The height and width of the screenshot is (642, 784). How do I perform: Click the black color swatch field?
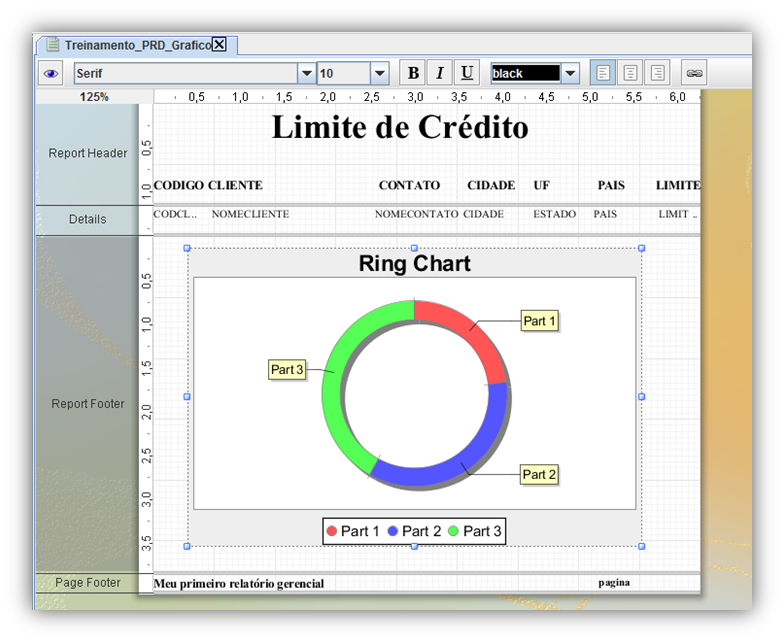(x=524, y=73)
